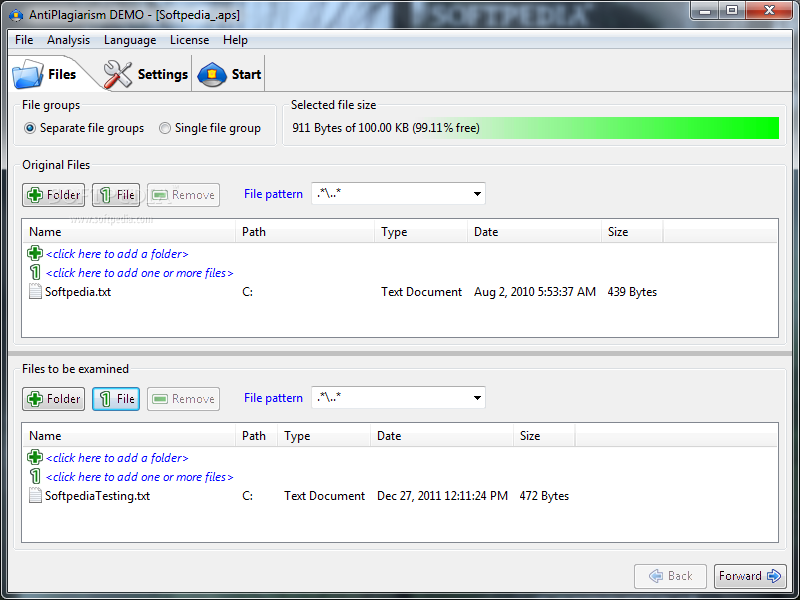The width and height of the screenshot is (800, 600).
Task: Click Remove button in Files to be examined
Action: (x=184, y=399)
